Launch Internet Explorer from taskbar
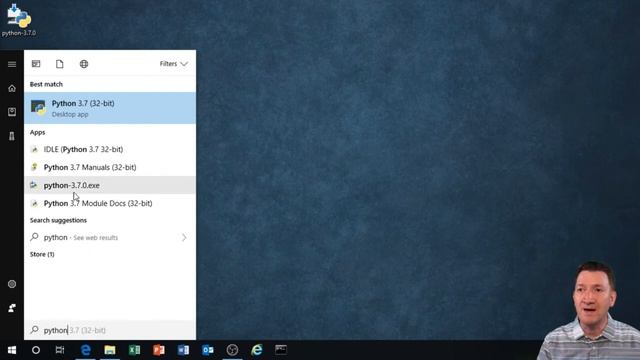 point(257,350)
